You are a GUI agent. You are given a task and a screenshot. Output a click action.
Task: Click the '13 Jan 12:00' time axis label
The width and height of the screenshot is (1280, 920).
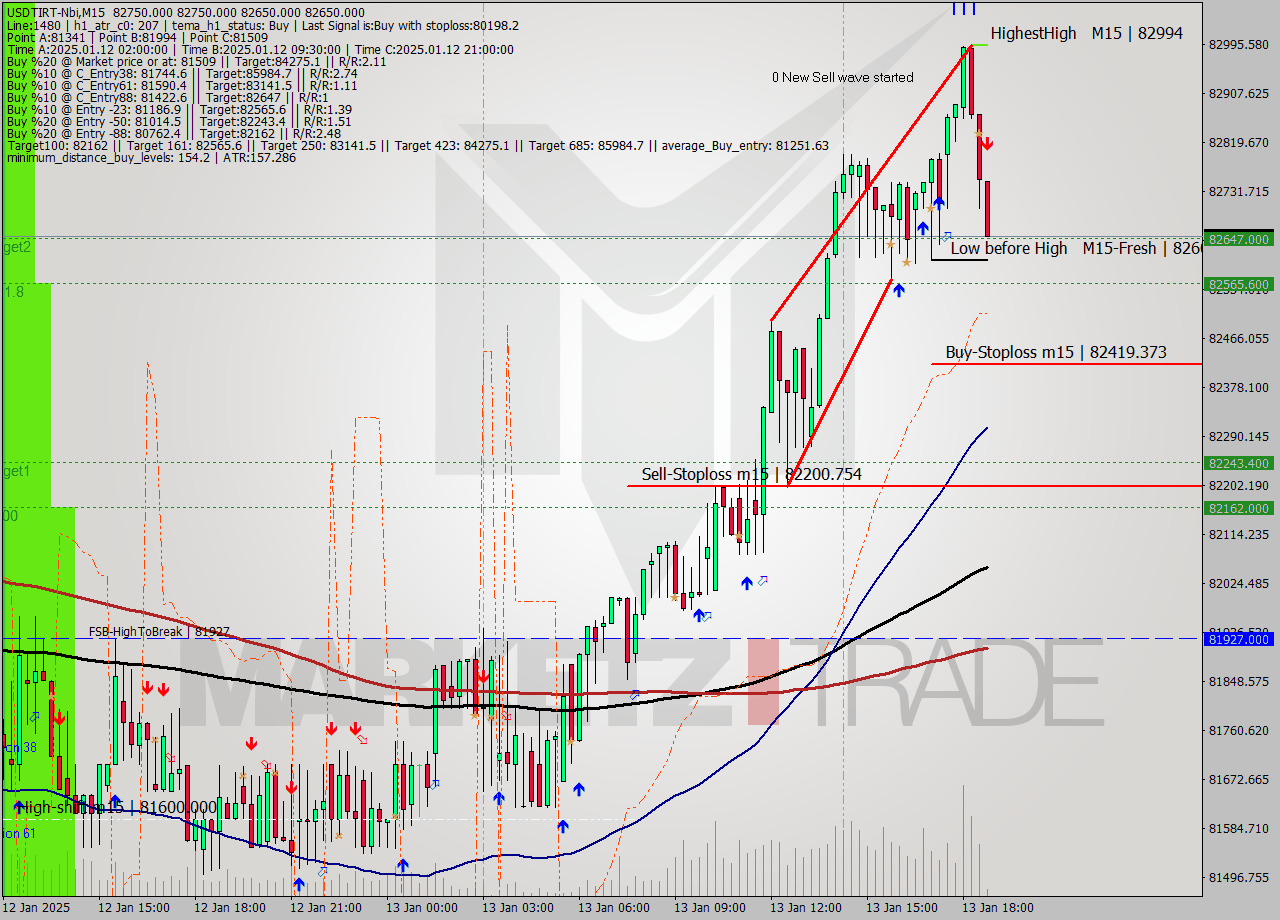(x=806, y=908)
